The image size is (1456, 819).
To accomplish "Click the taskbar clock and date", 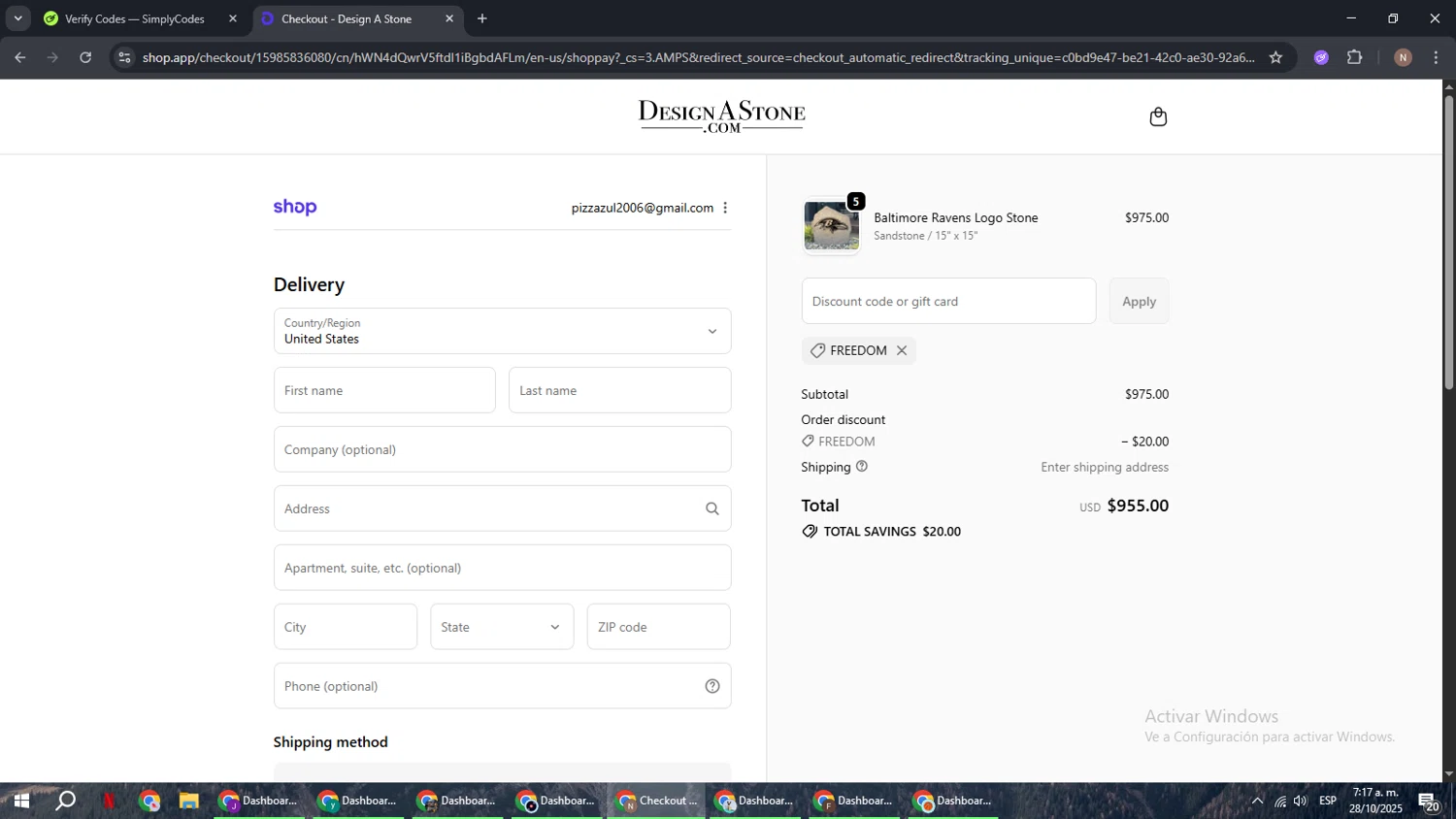I will [1375, 801].
